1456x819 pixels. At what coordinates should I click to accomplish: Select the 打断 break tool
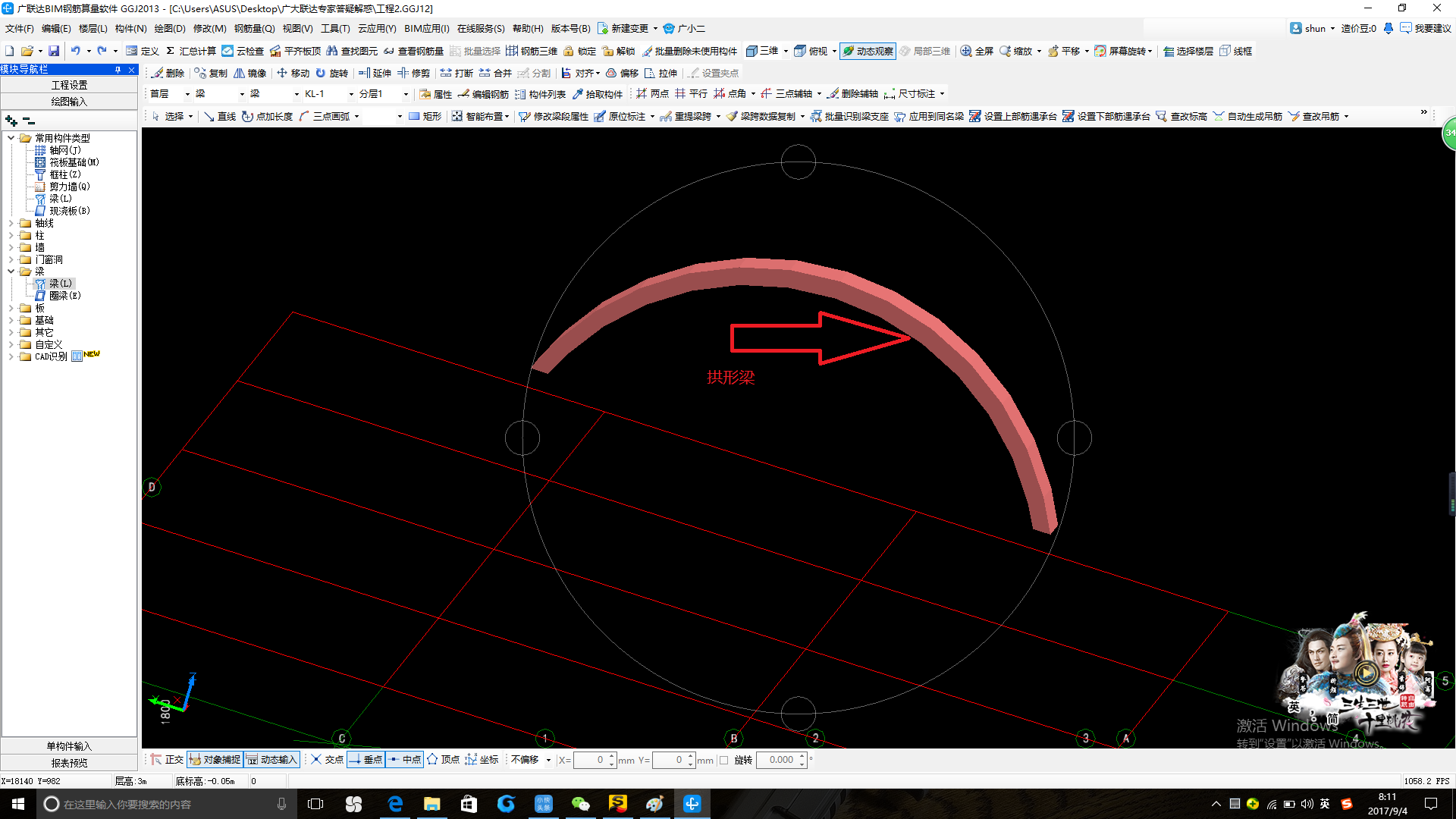pyautogui.click(x=457, y=73)
